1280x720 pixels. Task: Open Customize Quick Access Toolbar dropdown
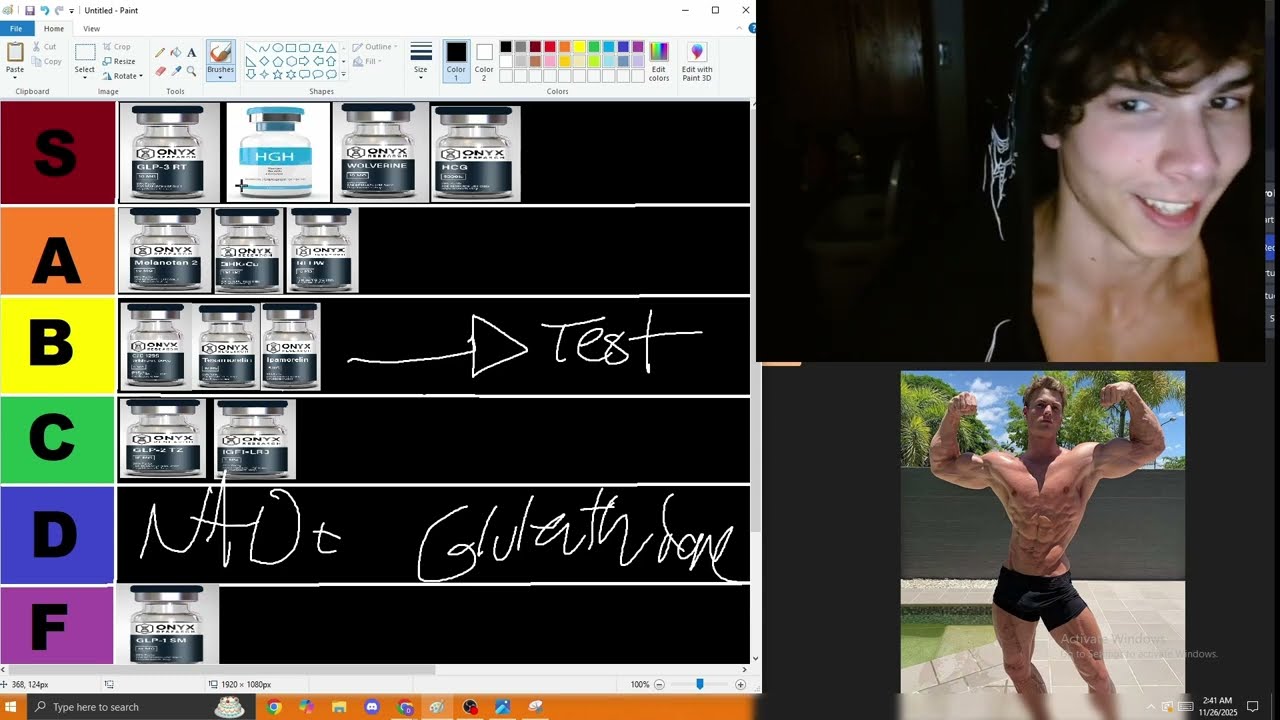pos(72,10)
